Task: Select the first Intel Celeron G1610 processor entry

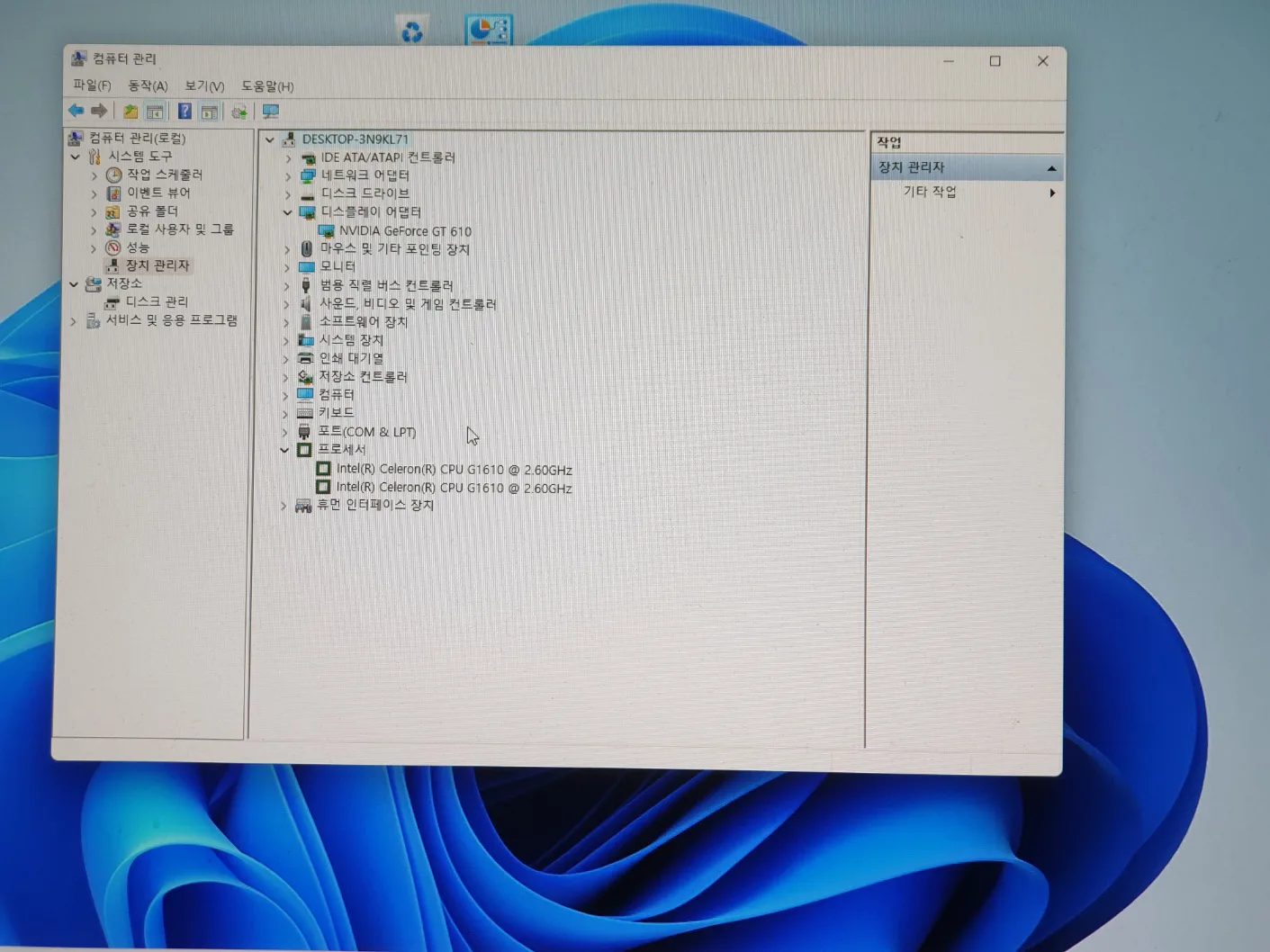Action: pyautogui.click(x=454, y=470)
